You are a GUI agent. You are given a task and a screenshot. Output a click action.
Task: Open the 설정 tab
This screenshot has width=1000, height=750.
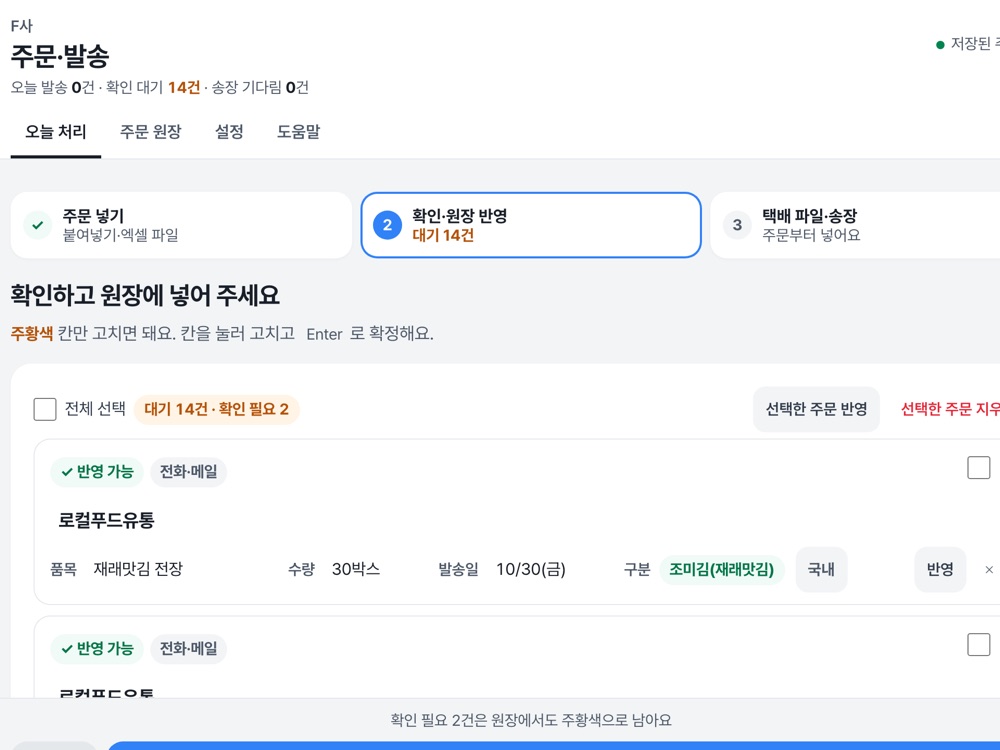229,132
